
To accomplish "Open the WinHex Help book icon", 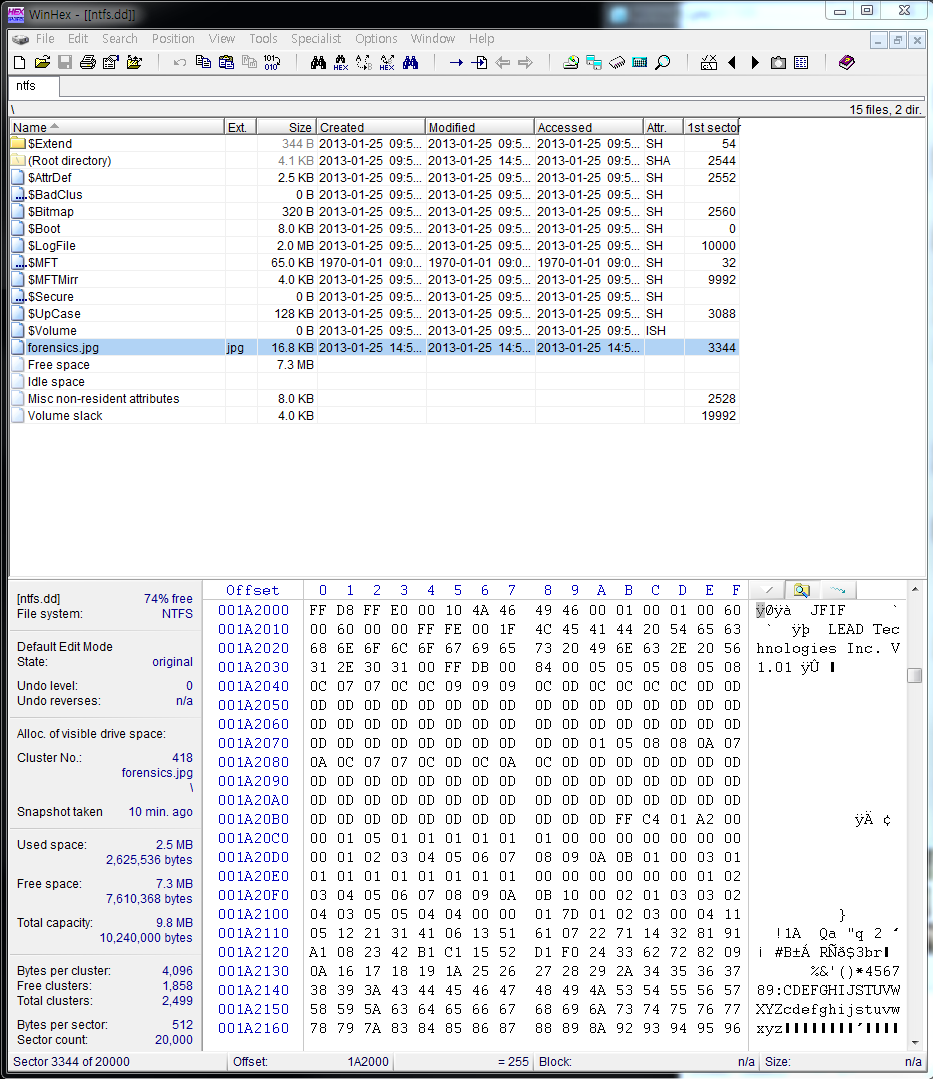I will 846,62.
